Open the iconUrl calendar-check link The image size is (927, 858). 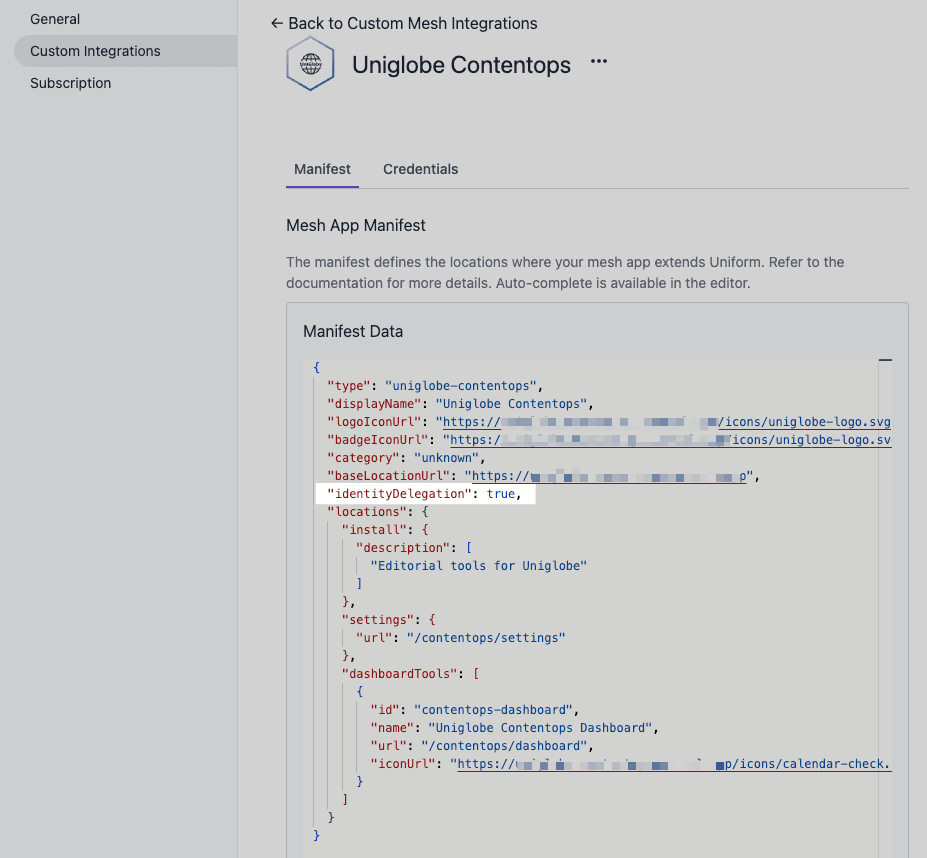click(x=674, y=764)
